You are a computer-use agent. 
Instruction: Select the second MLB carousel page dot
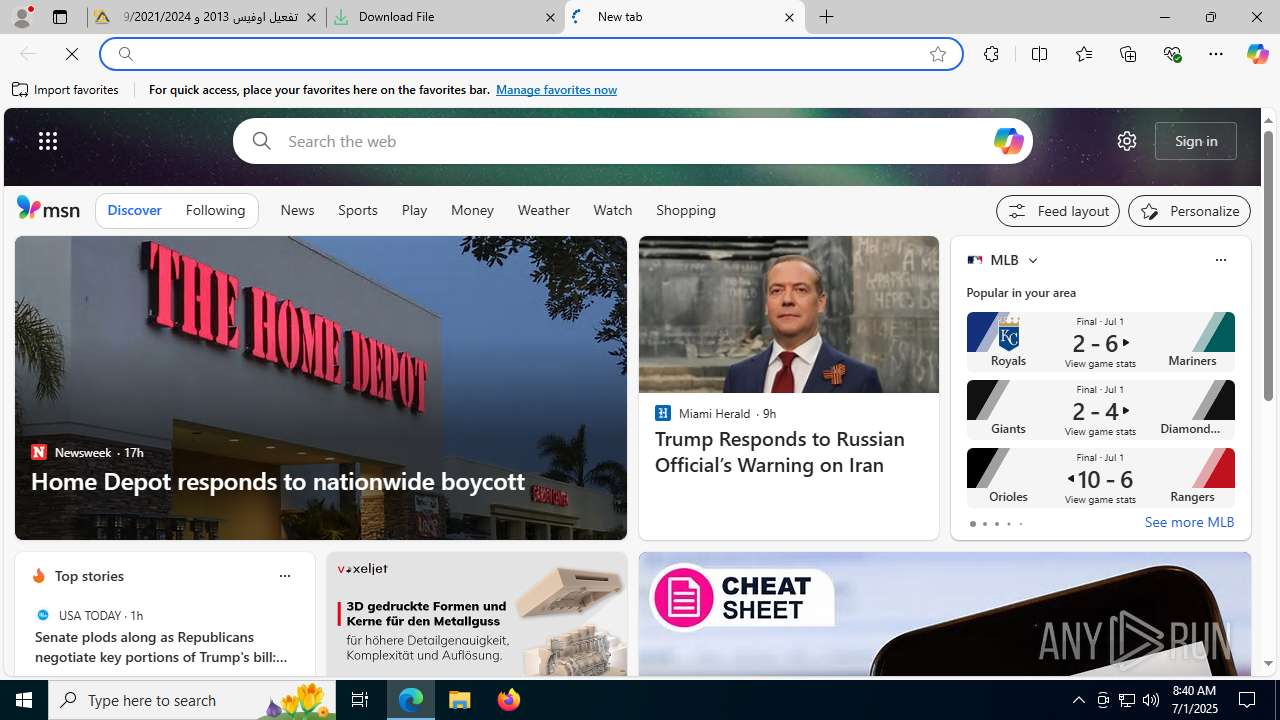coord(984,524)
